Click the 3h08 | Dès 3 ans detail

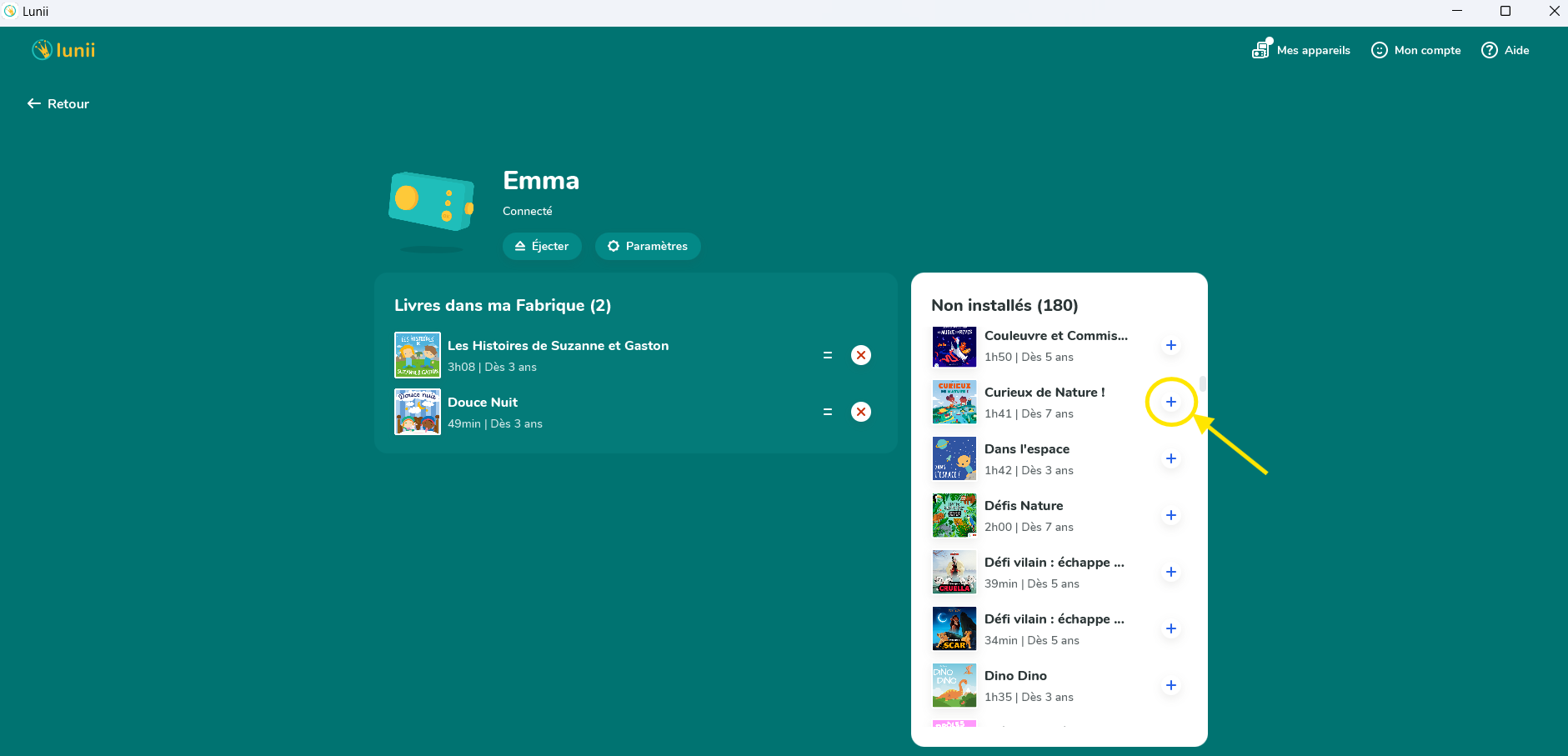(x=492, y=367)
